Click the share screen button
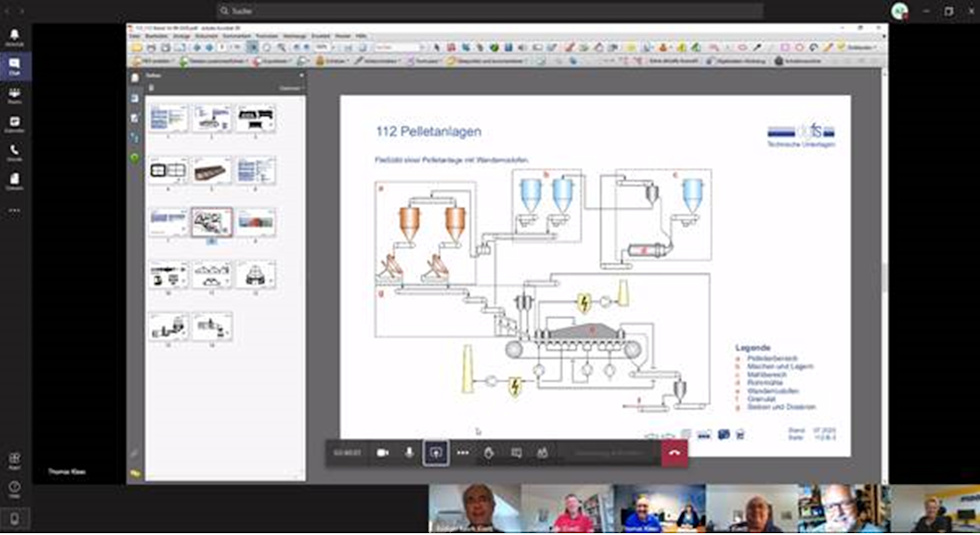Screen dimensions: 980x535 point(436,452)
